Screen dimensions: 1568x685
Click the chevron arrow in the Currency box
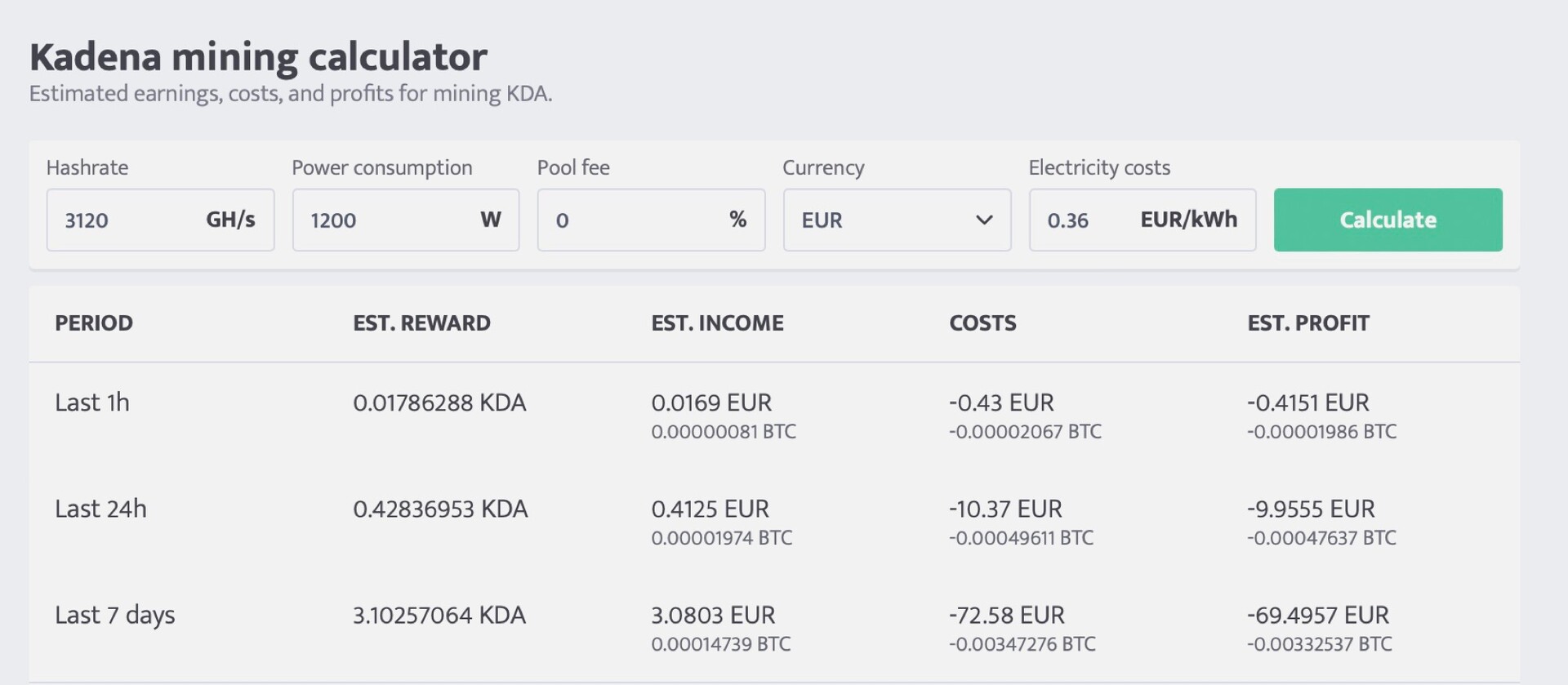[x=984, y=220]
